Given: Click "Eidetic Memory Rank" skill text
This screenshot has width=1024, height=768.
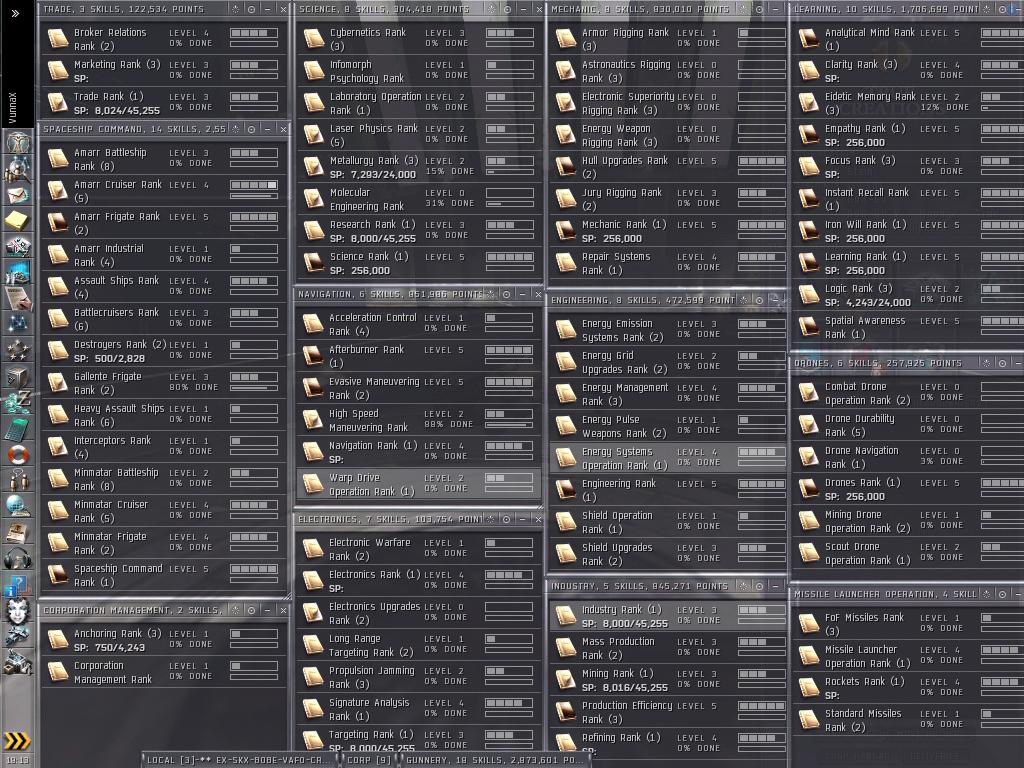Looking at the screenshot, I should coord(870,97).
